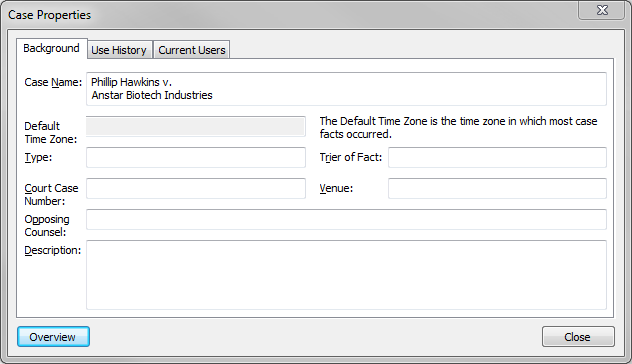The image size is (632, 364).
Task: Select the Court Case Number field
Action: point(196,188)
